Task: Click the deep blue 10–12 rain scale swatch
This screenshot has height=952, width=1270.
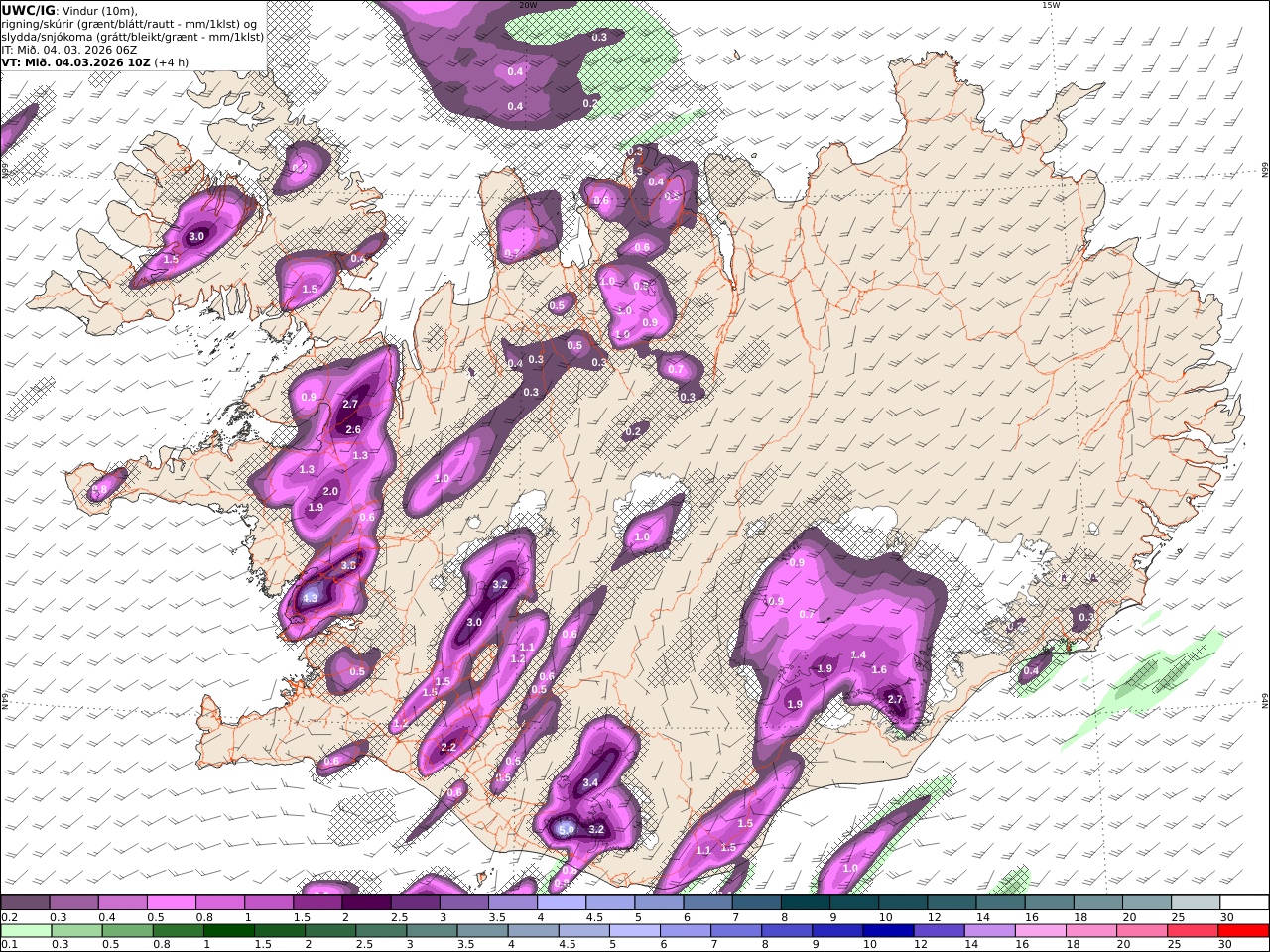Action: pos(887,930)
